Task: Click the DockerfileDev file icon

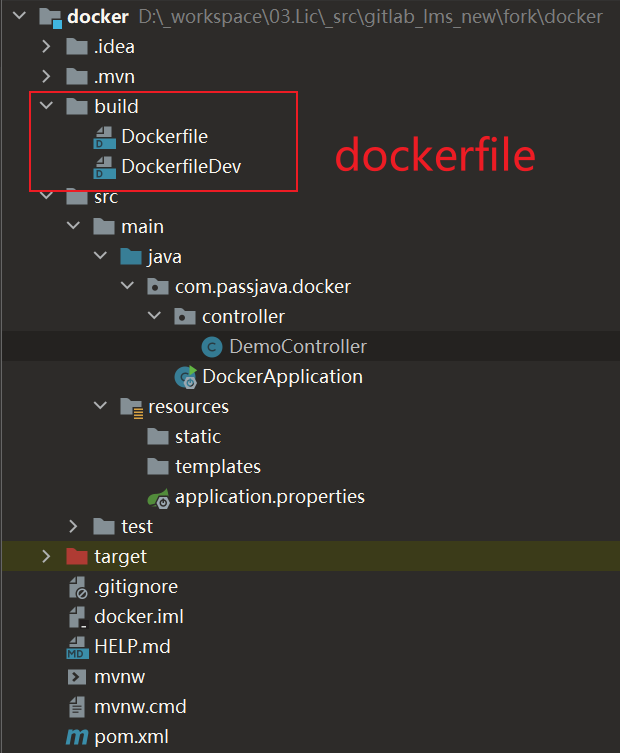Action: (x=104, y=167)
